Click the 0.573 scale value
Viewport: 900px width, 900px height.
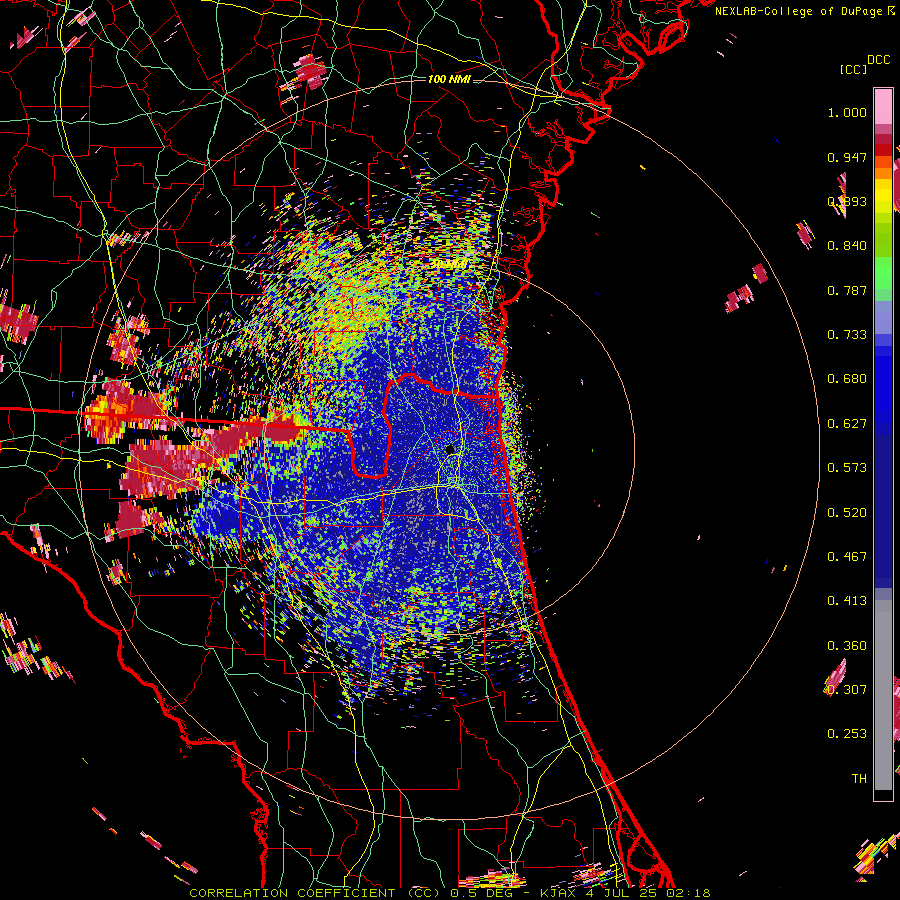tap(847, 468)
